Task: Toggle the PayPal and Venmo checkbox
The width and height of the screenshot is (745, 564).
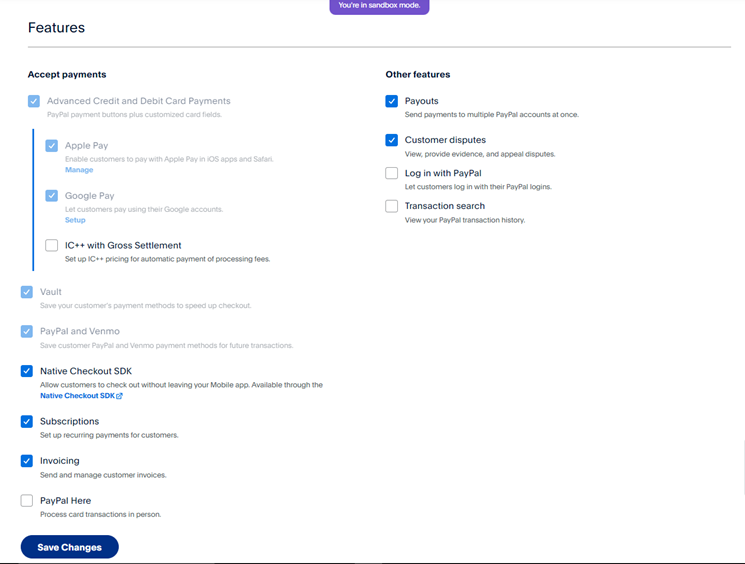Action: [x=27, y=331]
